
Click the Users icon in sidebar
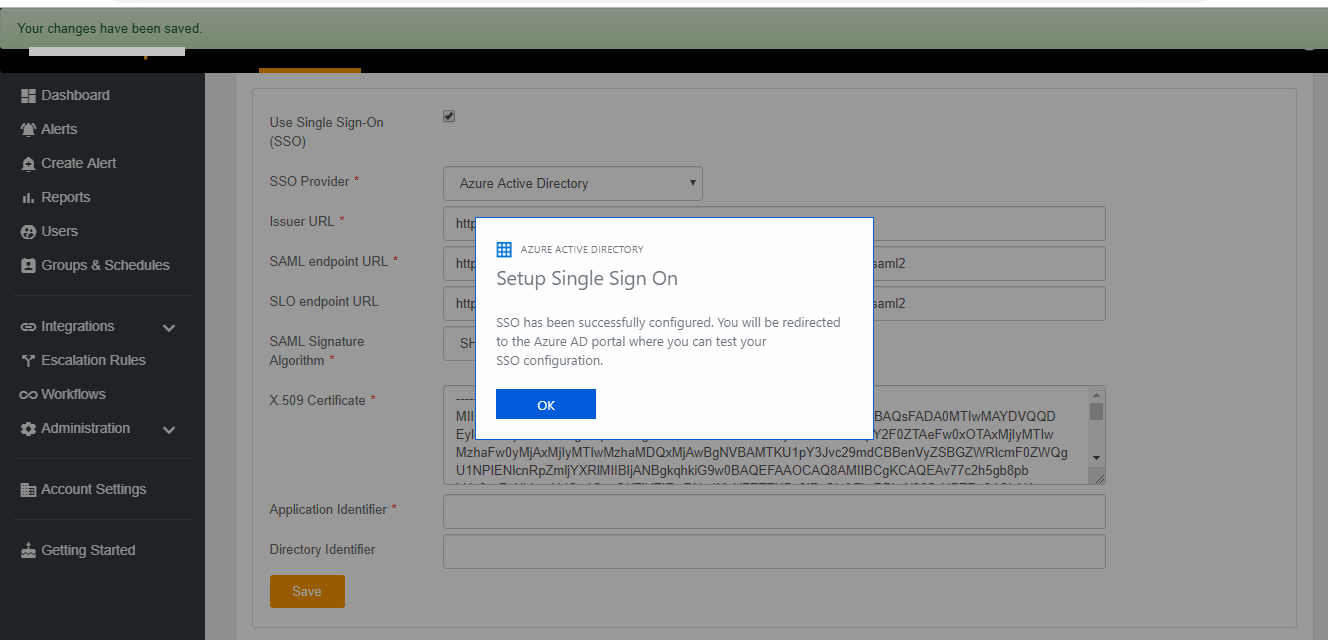28,232
